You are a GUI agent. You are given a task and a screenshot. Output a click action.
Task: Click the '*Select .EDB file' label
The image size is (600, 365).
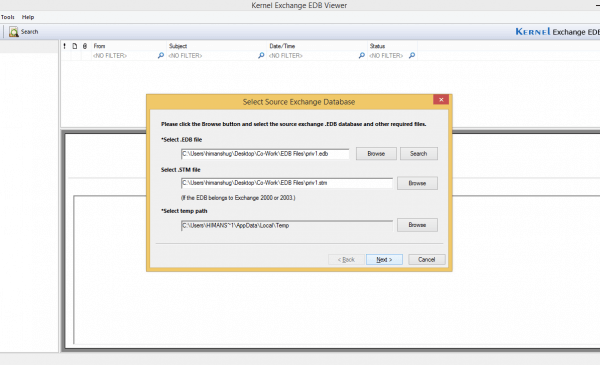[181, 140]
